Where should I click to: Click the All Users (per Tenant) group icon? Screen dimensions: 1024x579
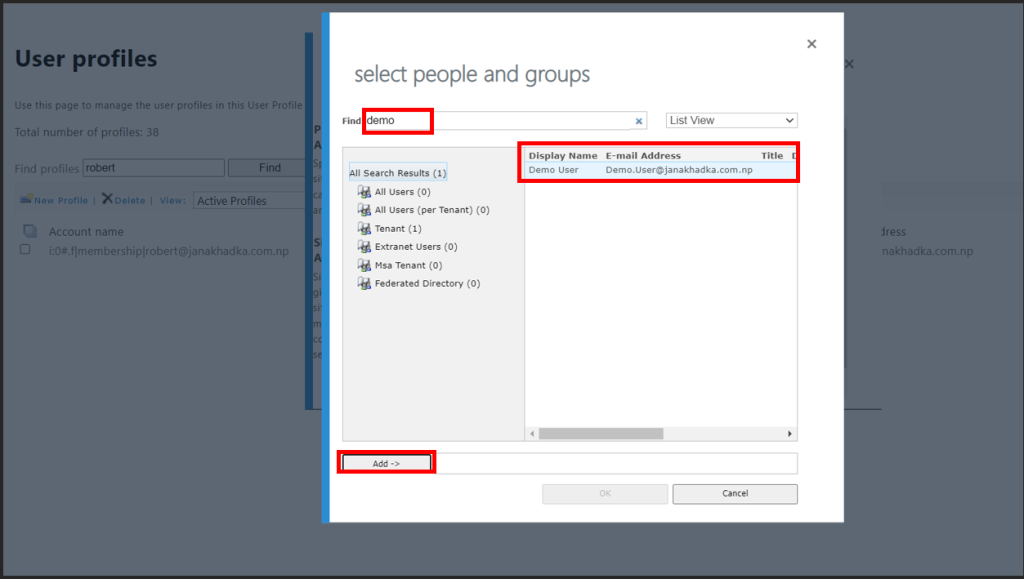364,210
